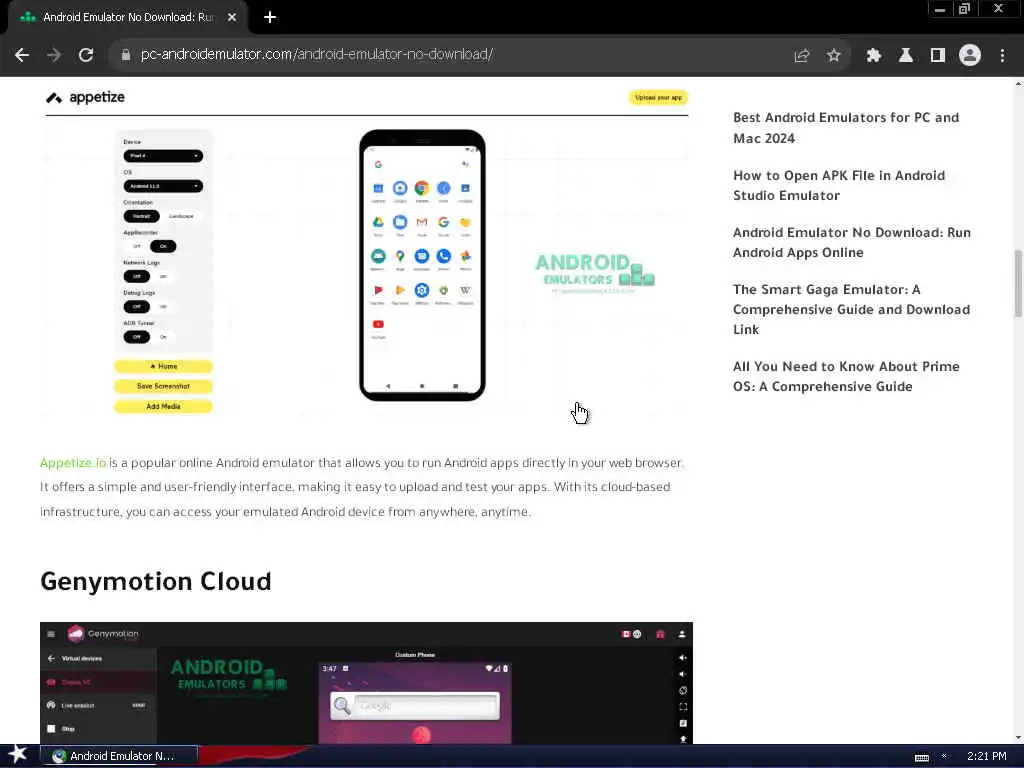Screen dimensions: 1024x768
Task: Click the browser forward arrow
Action: [54, 56]
